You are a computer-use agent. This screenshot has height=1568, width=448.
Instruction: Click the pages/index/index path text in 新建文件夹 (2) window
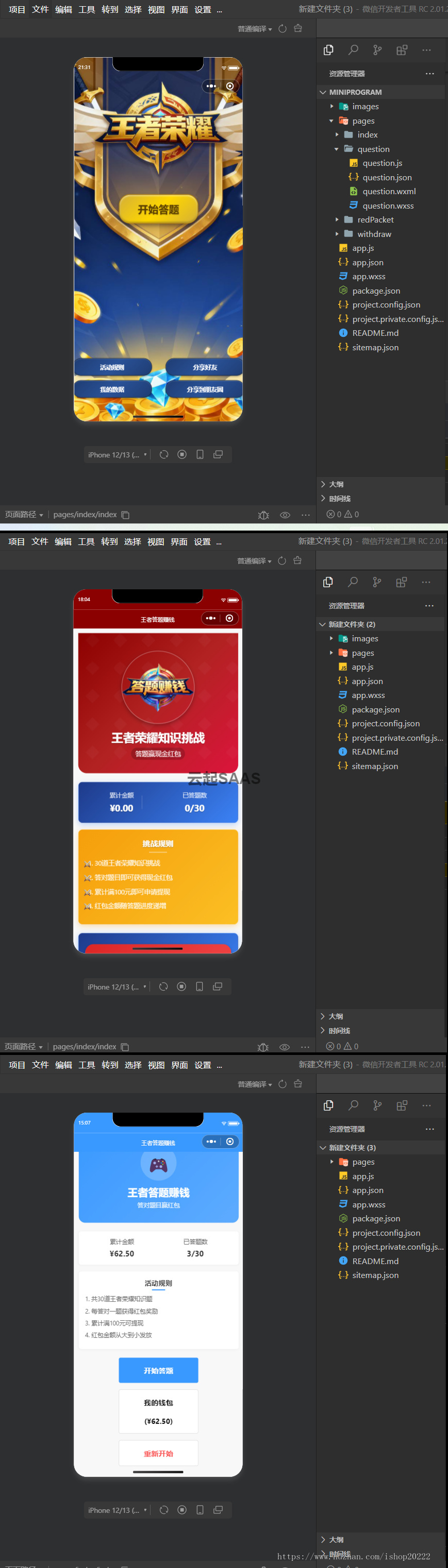pyautogui.click(x=84, y=1046)
